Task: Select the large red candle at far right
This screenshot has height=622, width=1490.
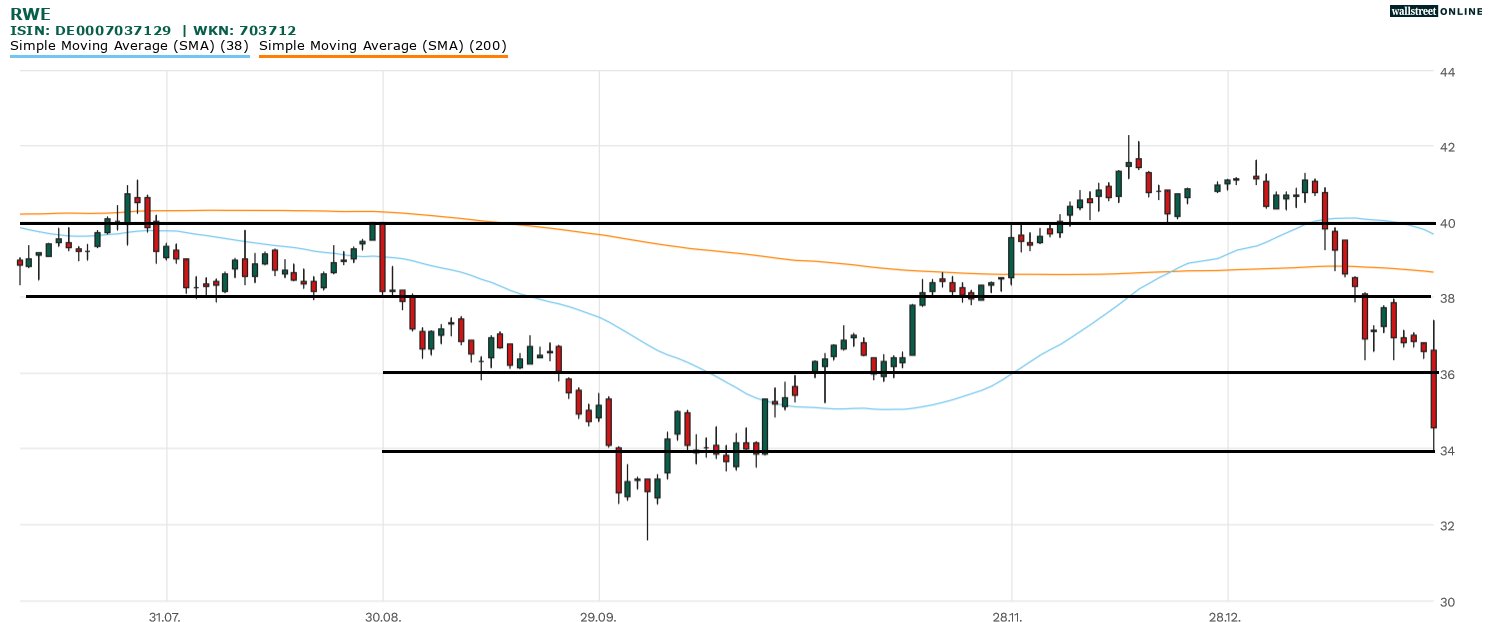Action: (x=1433, y=389)
